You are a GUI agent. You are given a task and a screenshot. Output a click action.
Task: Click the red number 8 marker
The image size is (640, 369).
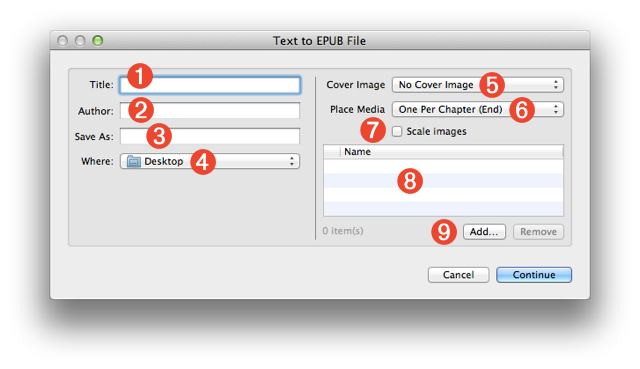410,181
